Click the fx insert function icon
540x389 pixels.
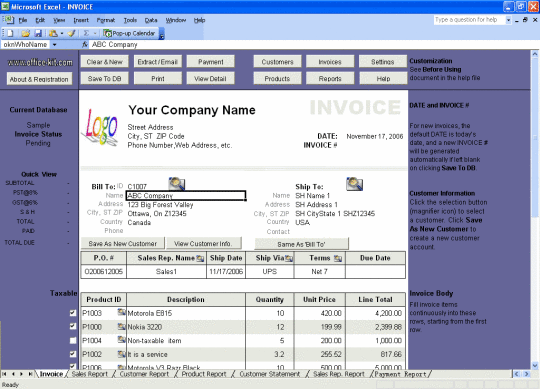[x=85, y=45]
